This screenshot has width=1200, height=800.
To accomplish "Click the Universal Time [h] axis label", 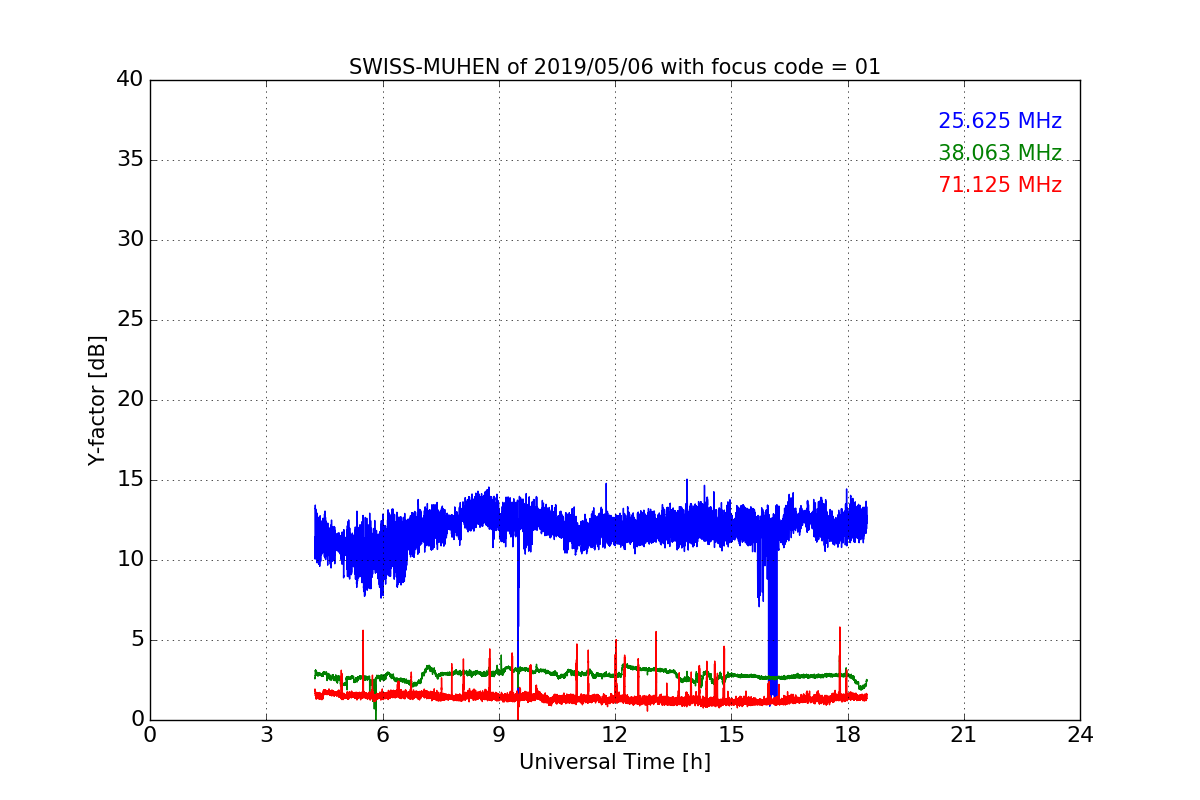I will (x=614, y=762).
